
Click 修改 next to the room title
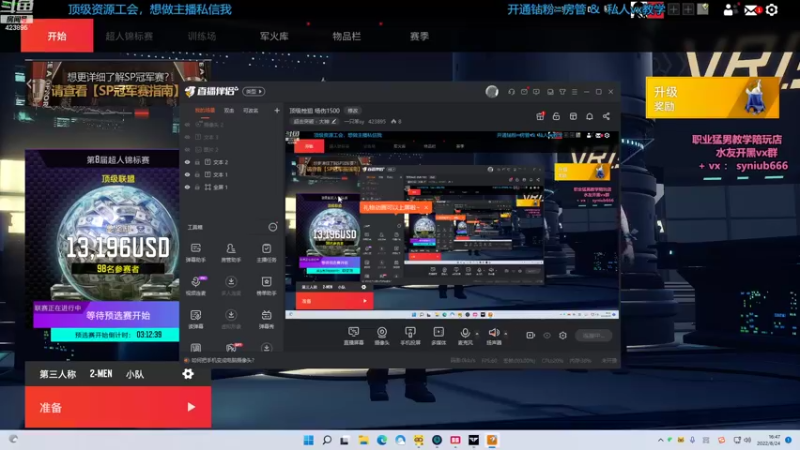click(x=353, y=110)
